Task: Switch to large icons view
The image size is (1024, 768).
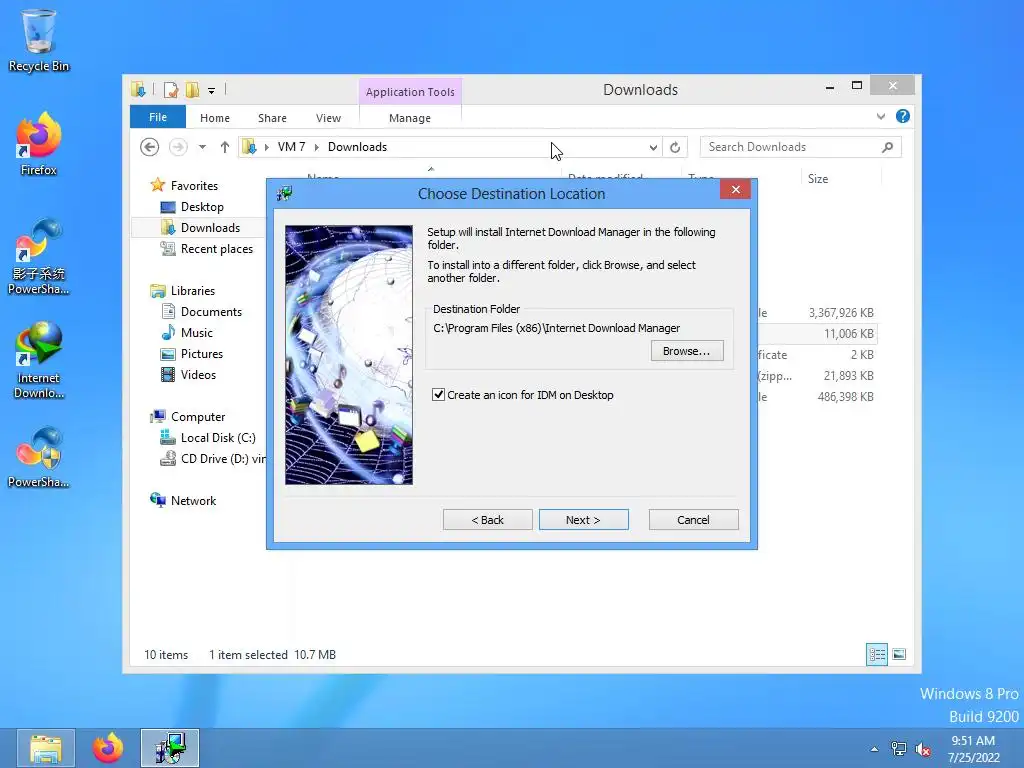Action: pyautogui.click(x=899, y=654)
